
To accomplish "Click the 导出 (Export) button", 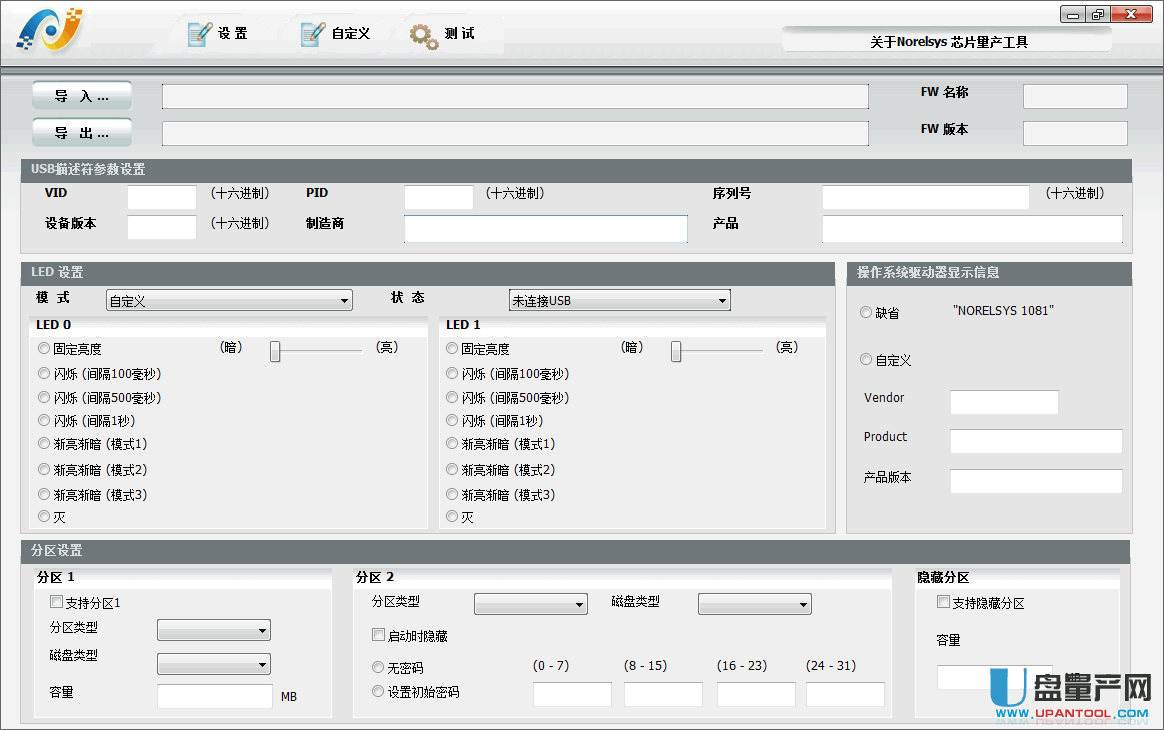I will tap(81, 132).
